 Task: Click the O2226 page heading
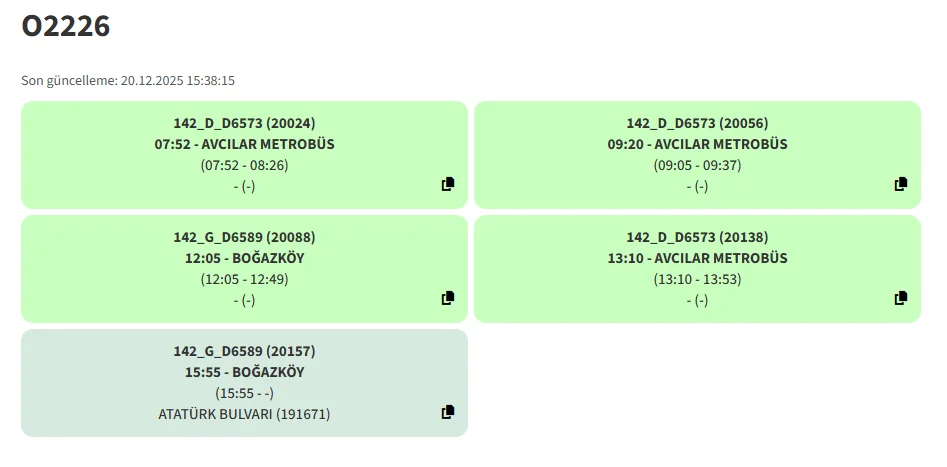point(66,28)
